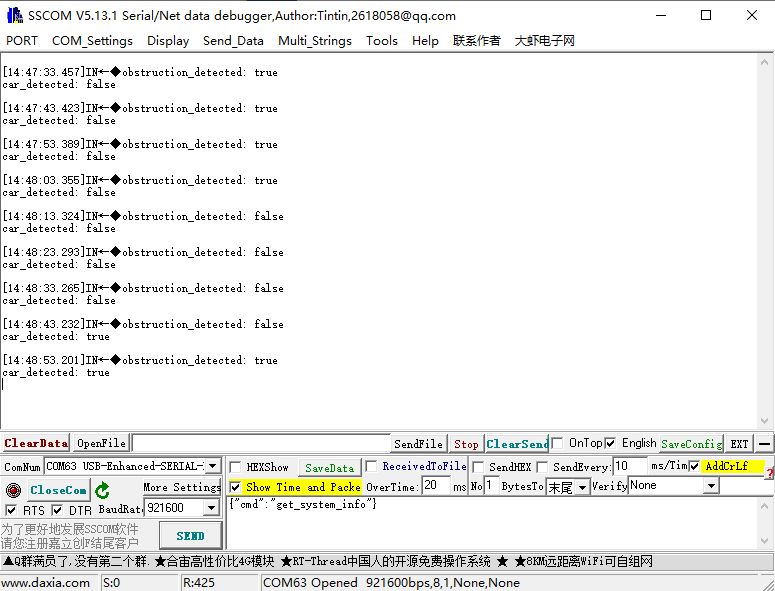Open the BaudRate 921600 dropdown

pyautogui.click(x=211, y=508)
